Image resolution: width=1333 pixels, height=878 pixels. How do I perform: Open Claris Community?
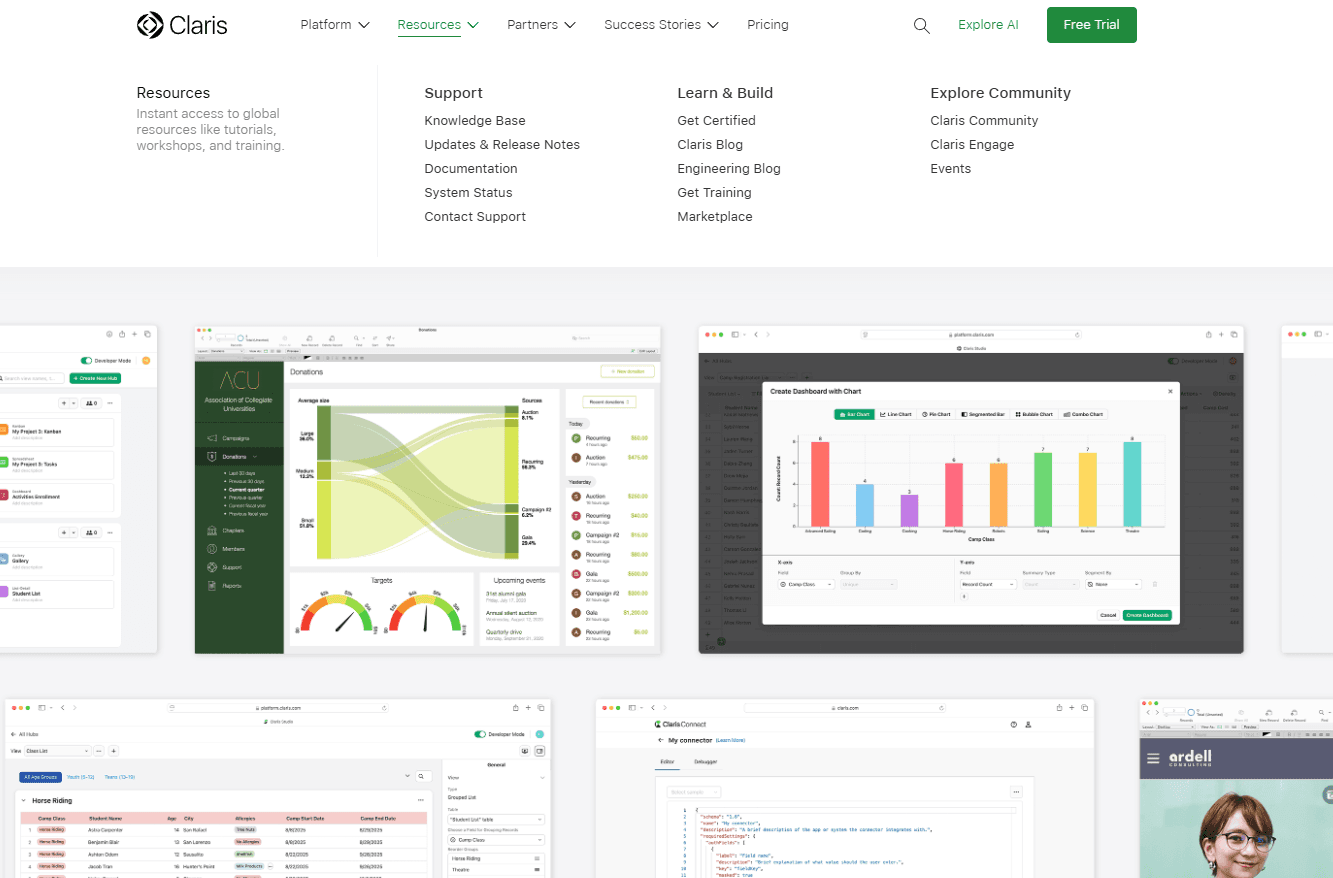[984, 121]
